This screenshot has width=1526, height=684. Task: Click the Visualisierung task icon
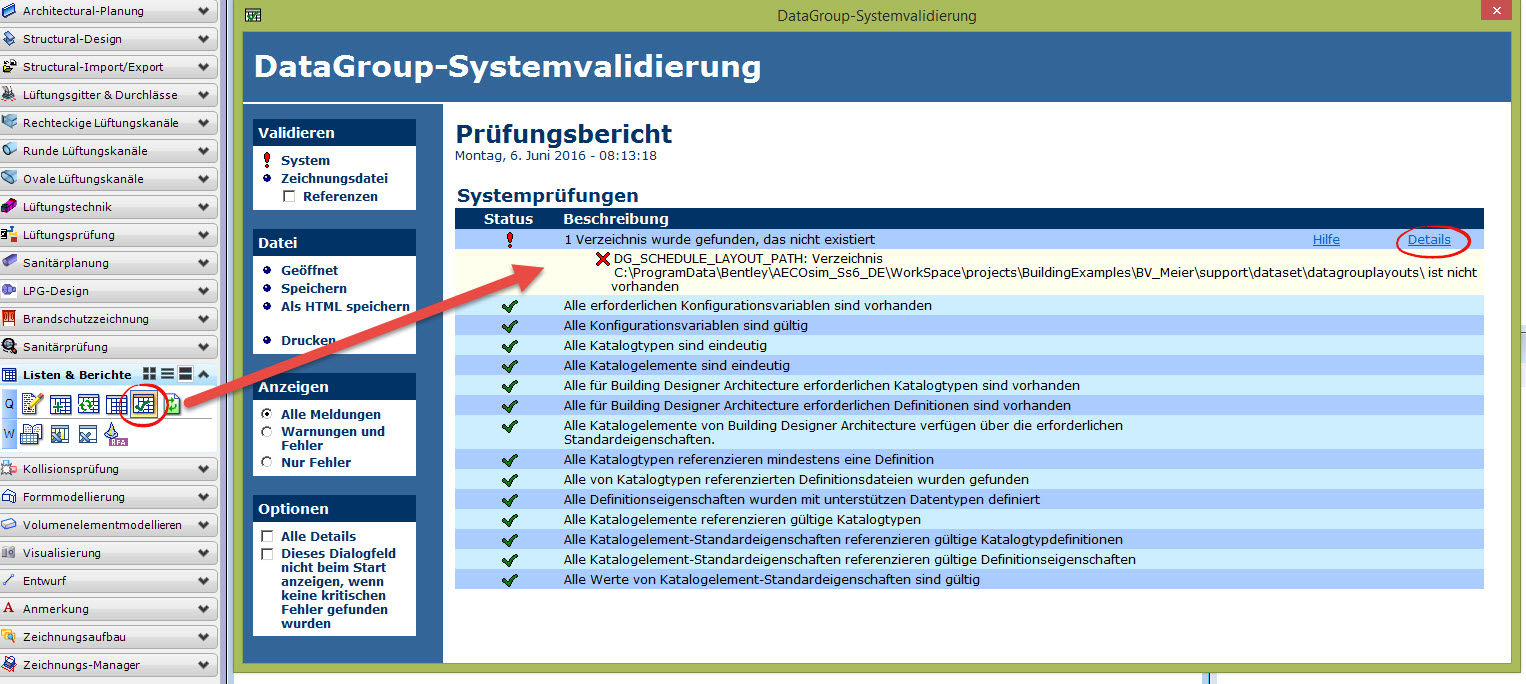[x=9, y=553]
